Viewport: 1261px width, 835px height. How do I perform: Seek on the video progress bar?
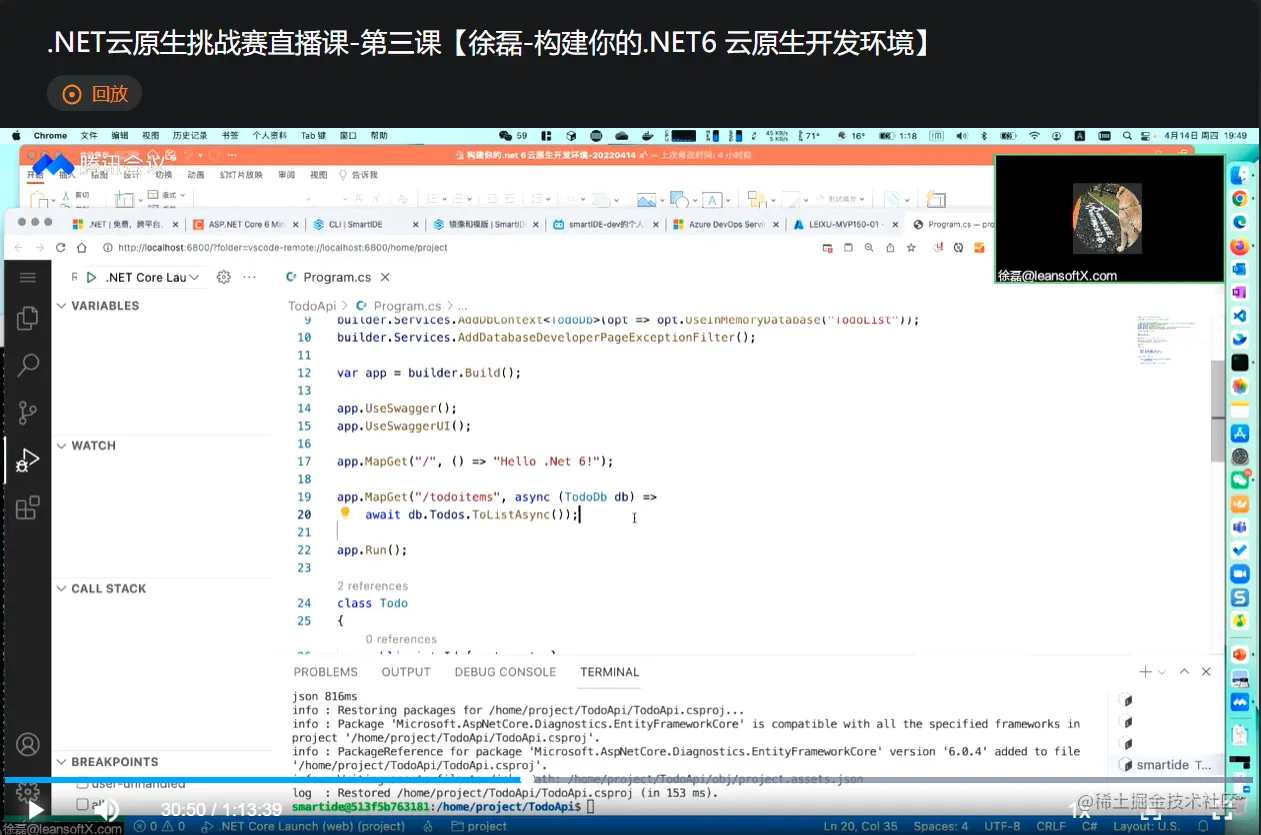pos(630,779)
